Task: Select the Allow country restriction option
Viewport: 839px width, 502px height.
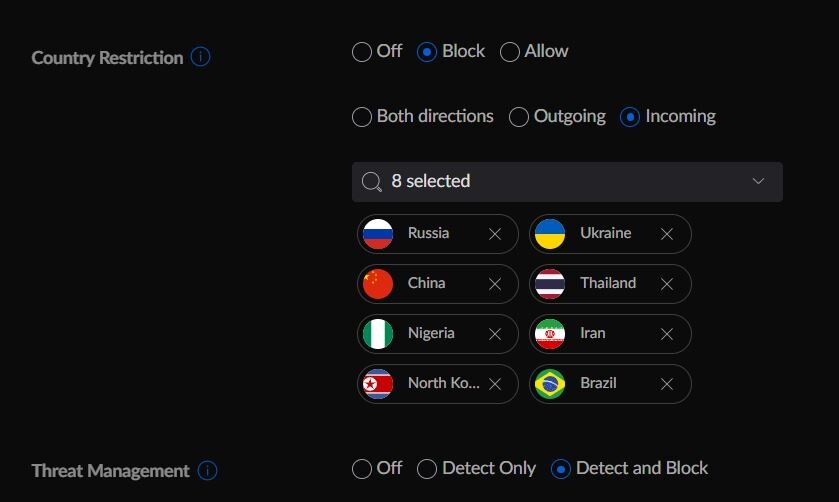Action: pos(510,52)
